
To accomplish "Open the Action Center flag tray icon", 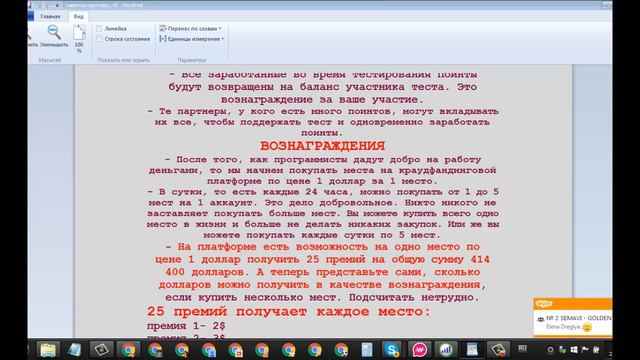I will (x=585, y=349).
